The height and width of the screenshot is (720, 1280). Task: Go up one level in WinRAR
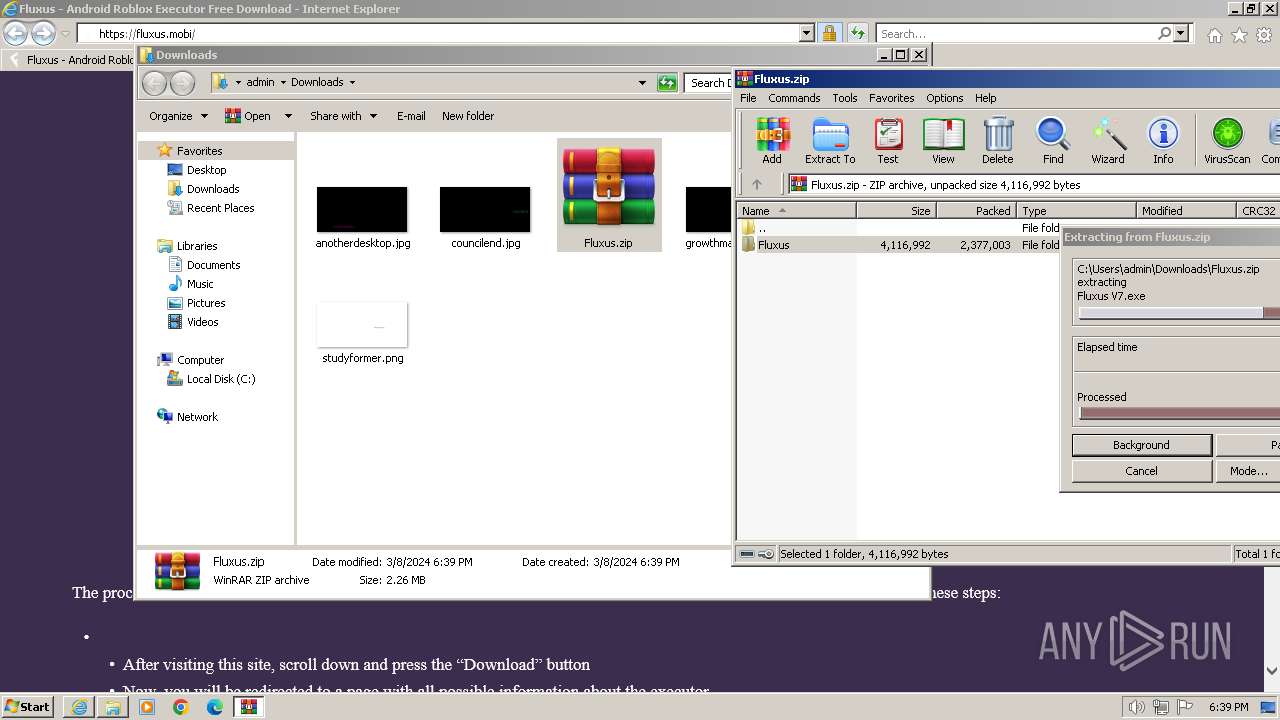click(757, 184)
